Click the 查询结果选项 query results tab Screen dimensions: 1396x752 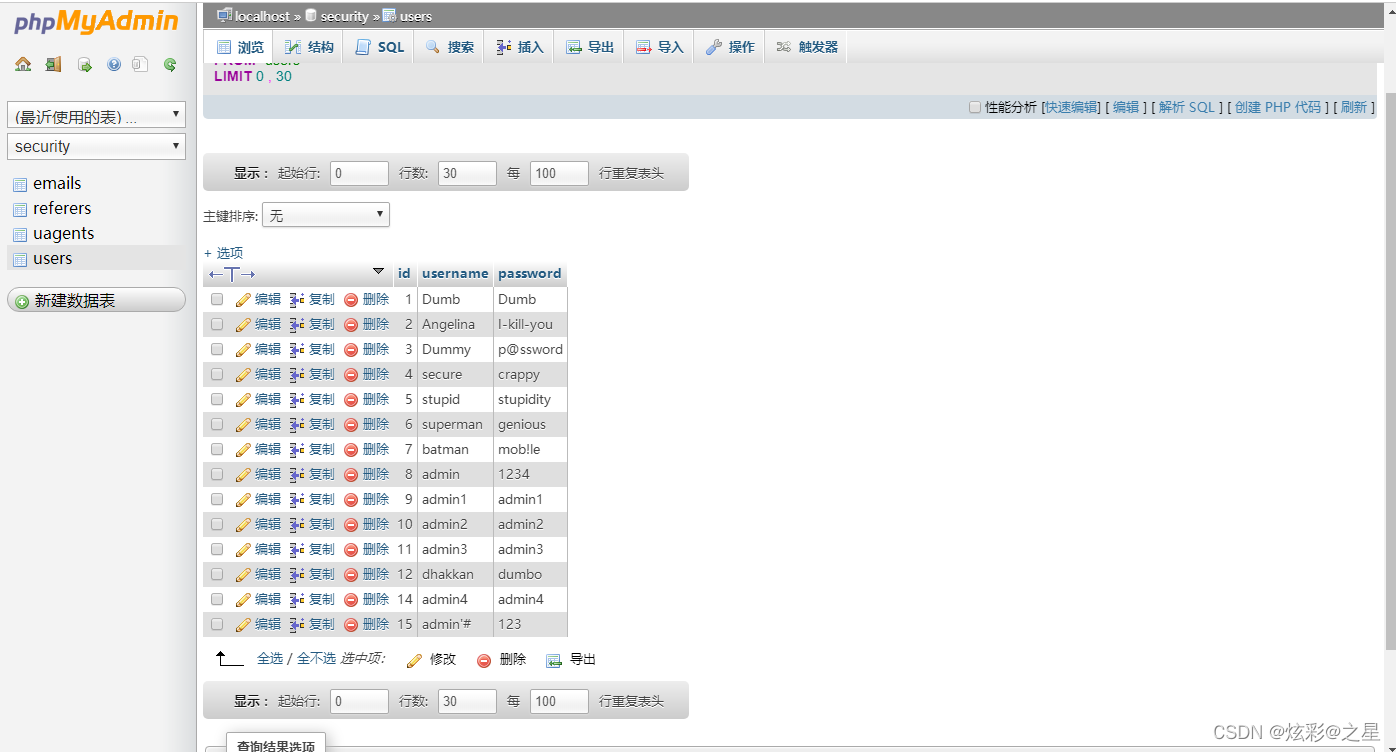pos(276,745)
